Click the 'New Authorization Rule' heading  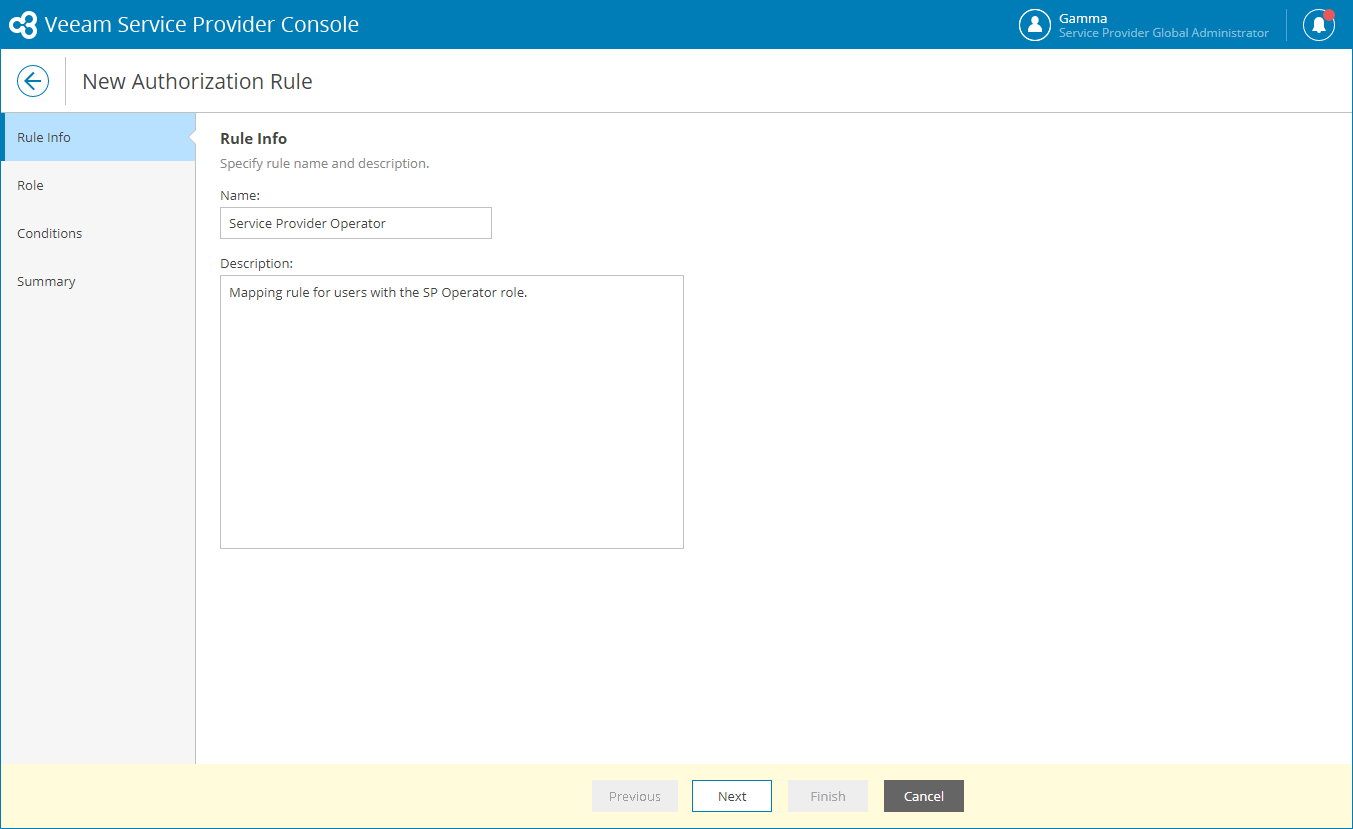197,82
